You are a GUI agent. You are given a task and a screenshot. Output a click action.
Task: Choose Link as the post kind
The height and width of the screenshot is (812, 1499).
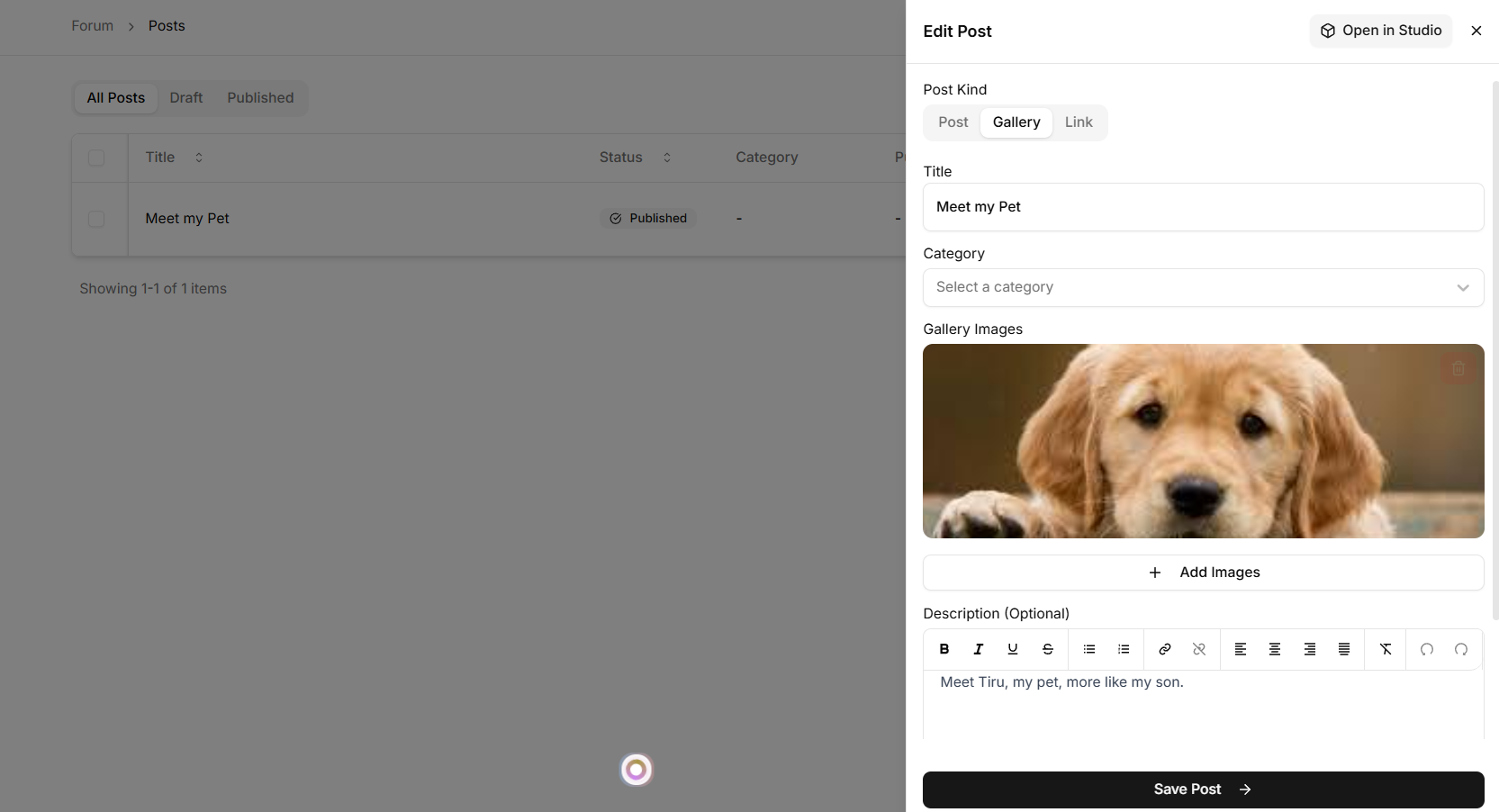click(x=1079, y=122)
